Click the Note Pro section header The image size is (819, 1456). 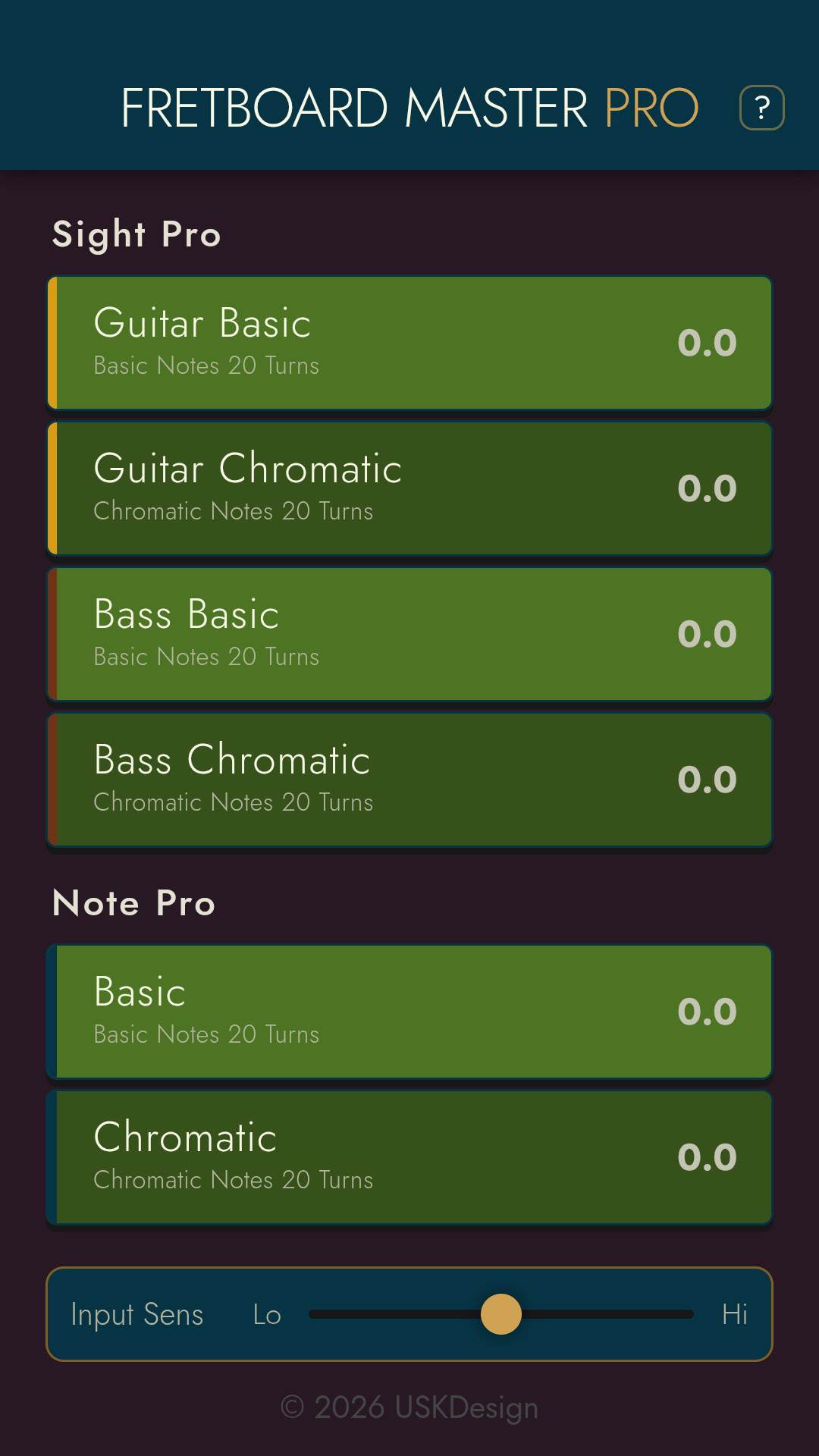click(x=133, y=902)
